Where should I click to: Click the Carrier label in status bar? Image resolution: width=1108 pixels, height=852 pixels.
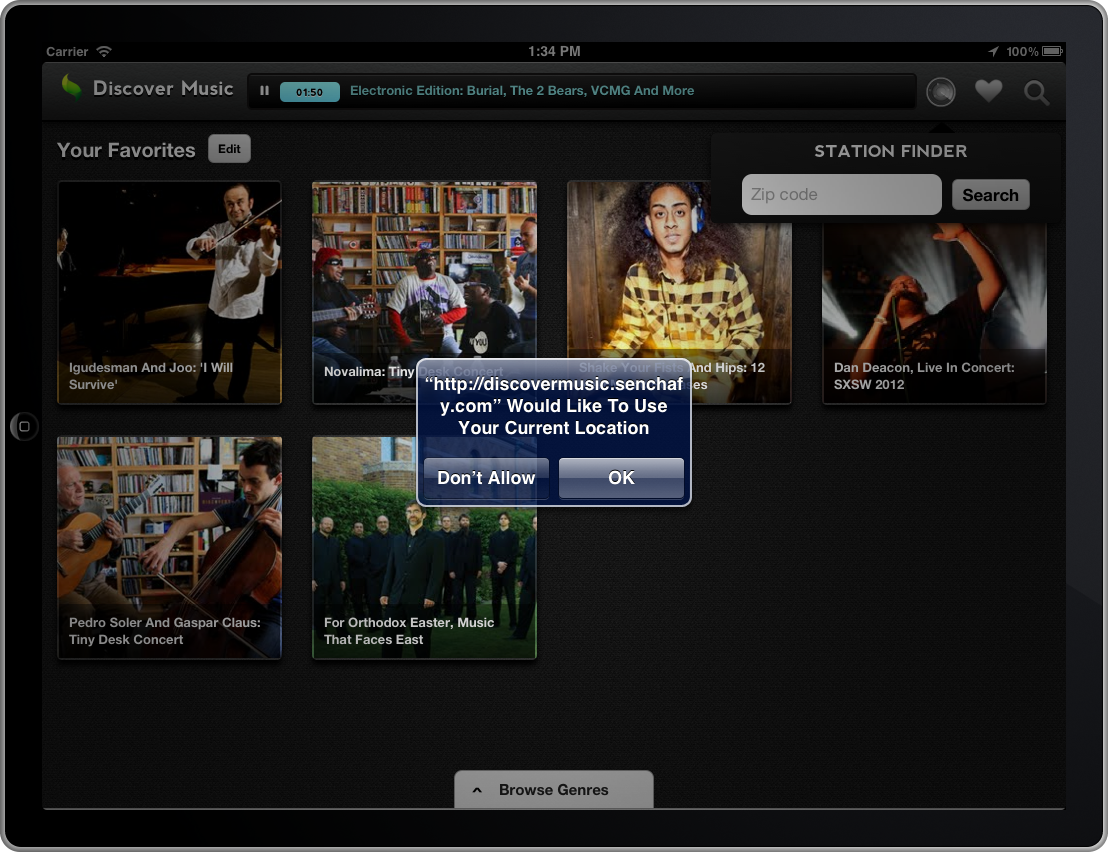tap(67, 52)
